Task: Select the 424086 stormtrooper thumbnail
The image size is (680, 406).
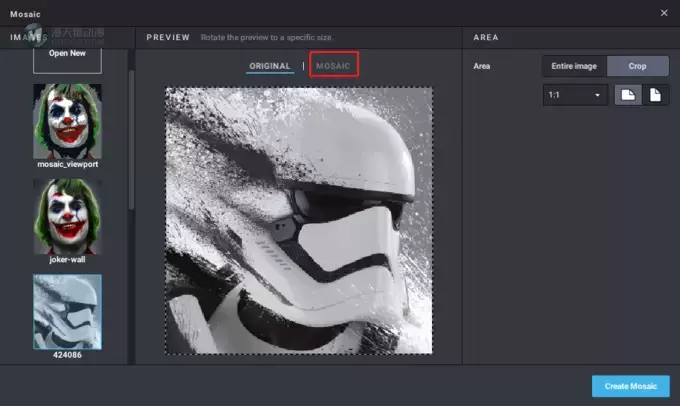Action: pos(67,311)
